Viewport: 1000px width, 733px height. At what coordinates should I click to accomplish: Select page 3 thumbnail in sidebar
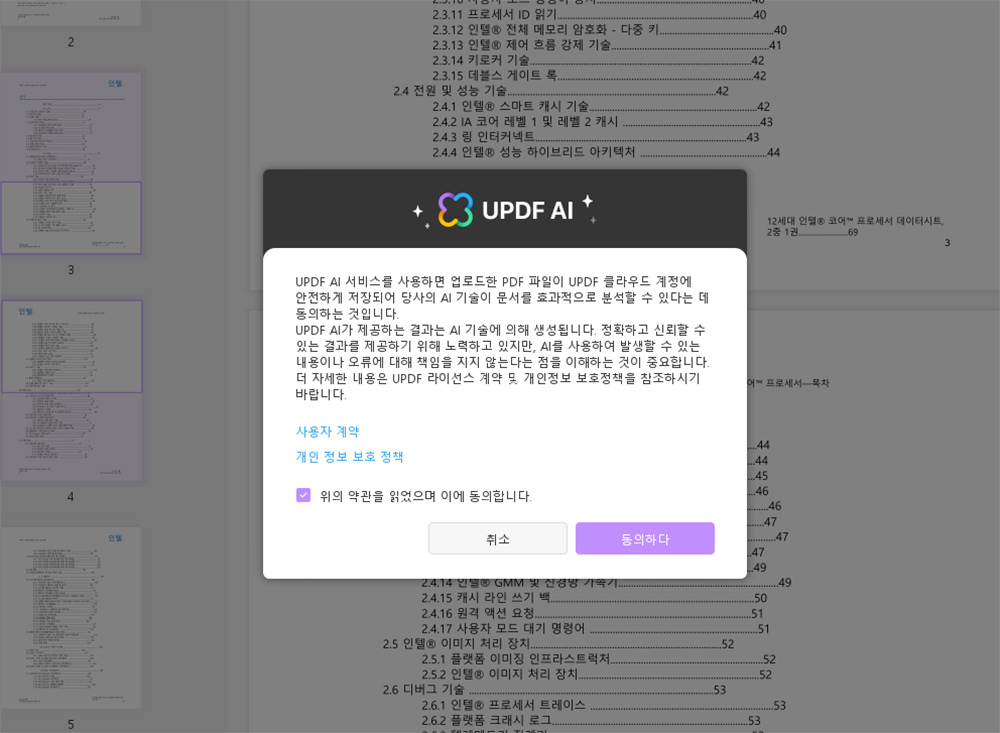click(71, 163)
